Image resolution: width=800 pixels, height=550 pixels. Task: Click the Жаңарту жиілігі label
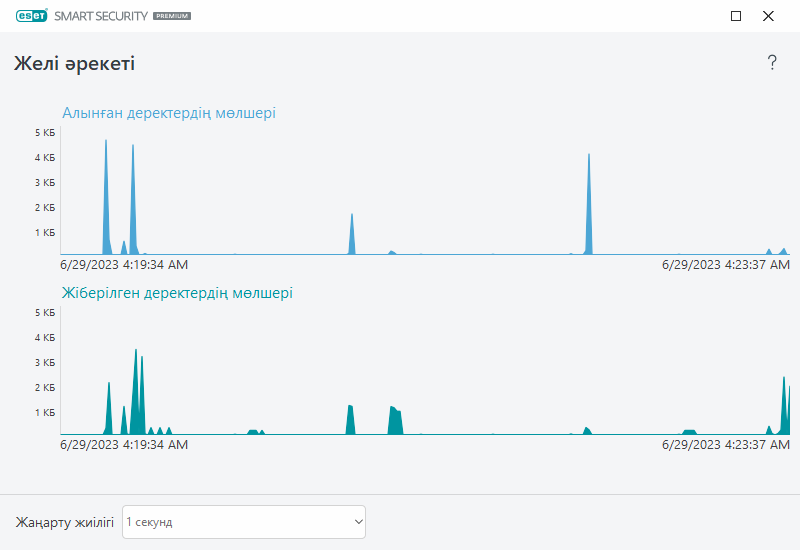coord(64,522)
